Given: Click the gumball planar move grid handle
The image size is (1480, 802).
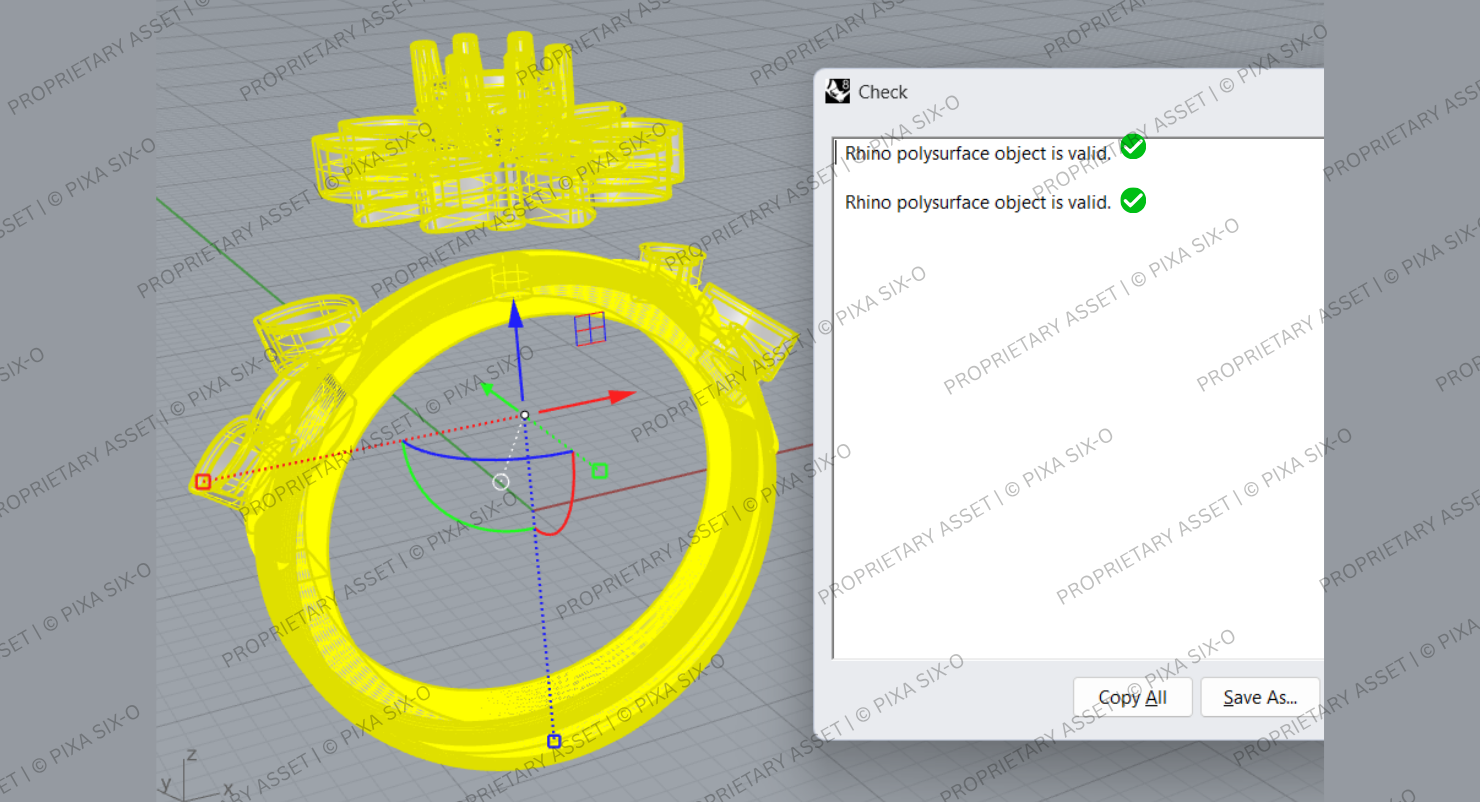Looking at the screenshot, I should click(x=589, y=327).
